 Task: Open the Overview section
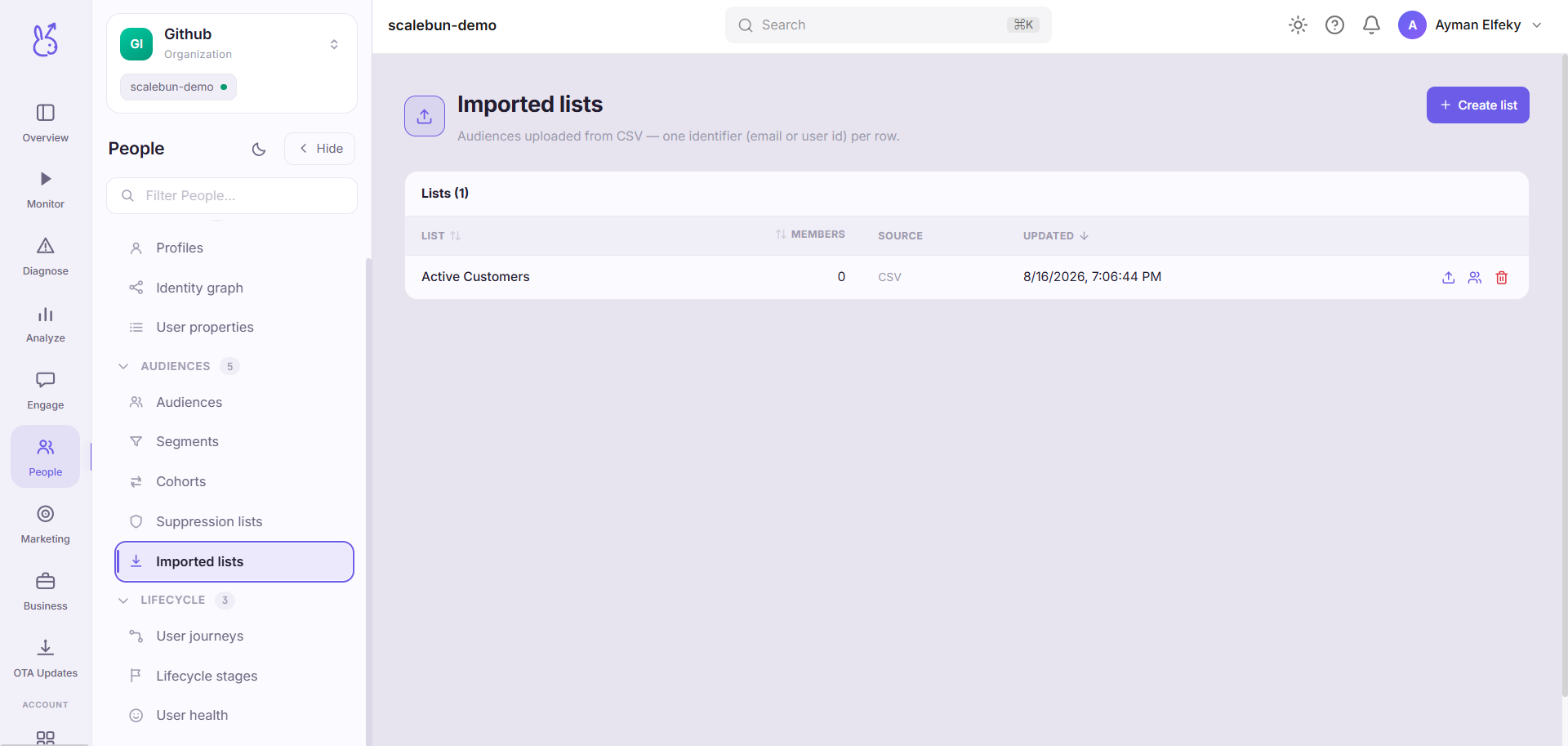(x=46, y=123)
